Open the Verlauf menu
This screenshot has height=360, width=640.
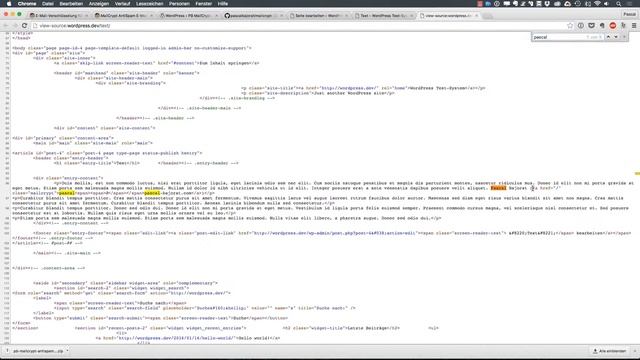point(122,4)
